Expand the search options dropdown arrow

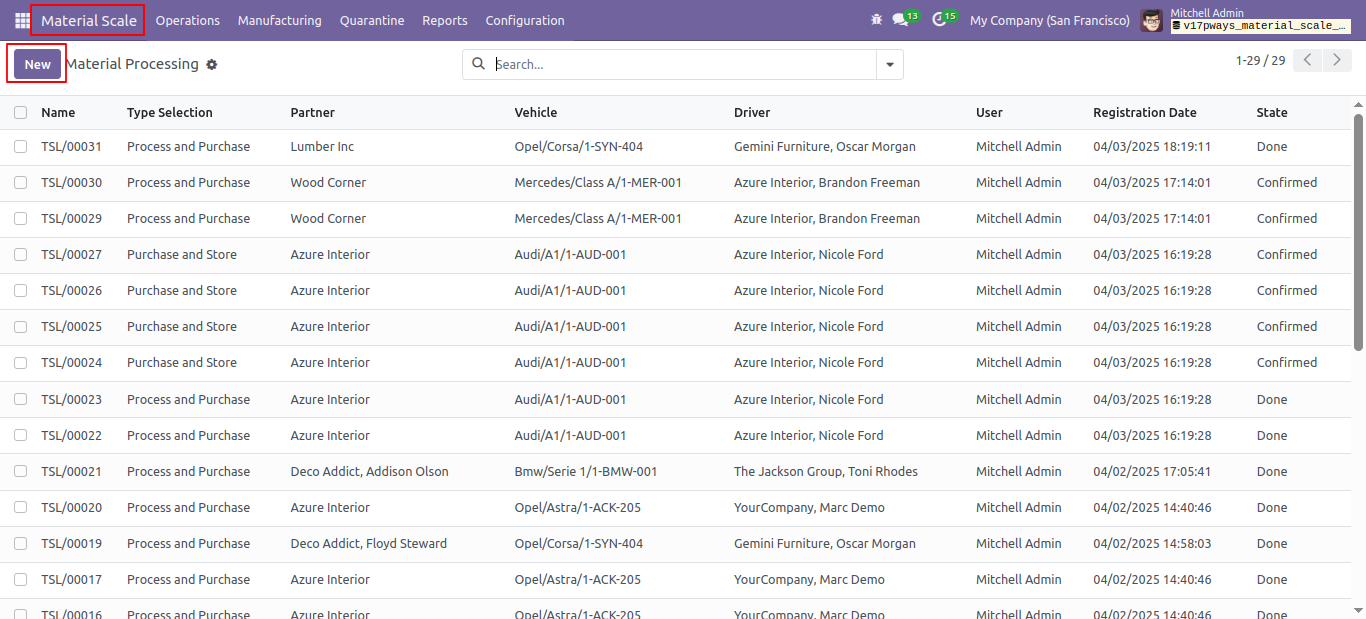pos(890,65)
